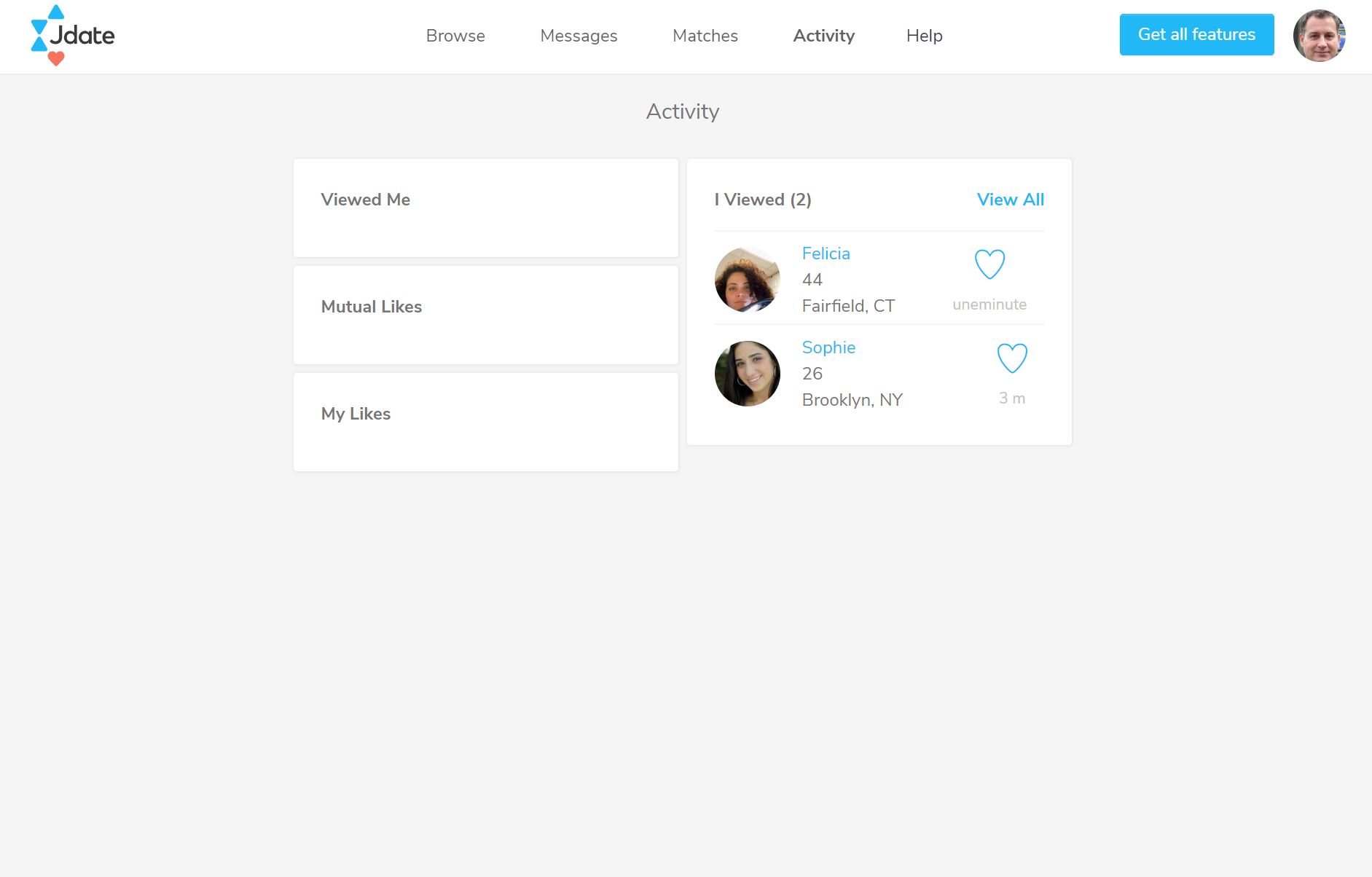The height and width of the screenshot is (877, 1372).
Task: Like Felicia with the heart icon
Action: [989, 264]
